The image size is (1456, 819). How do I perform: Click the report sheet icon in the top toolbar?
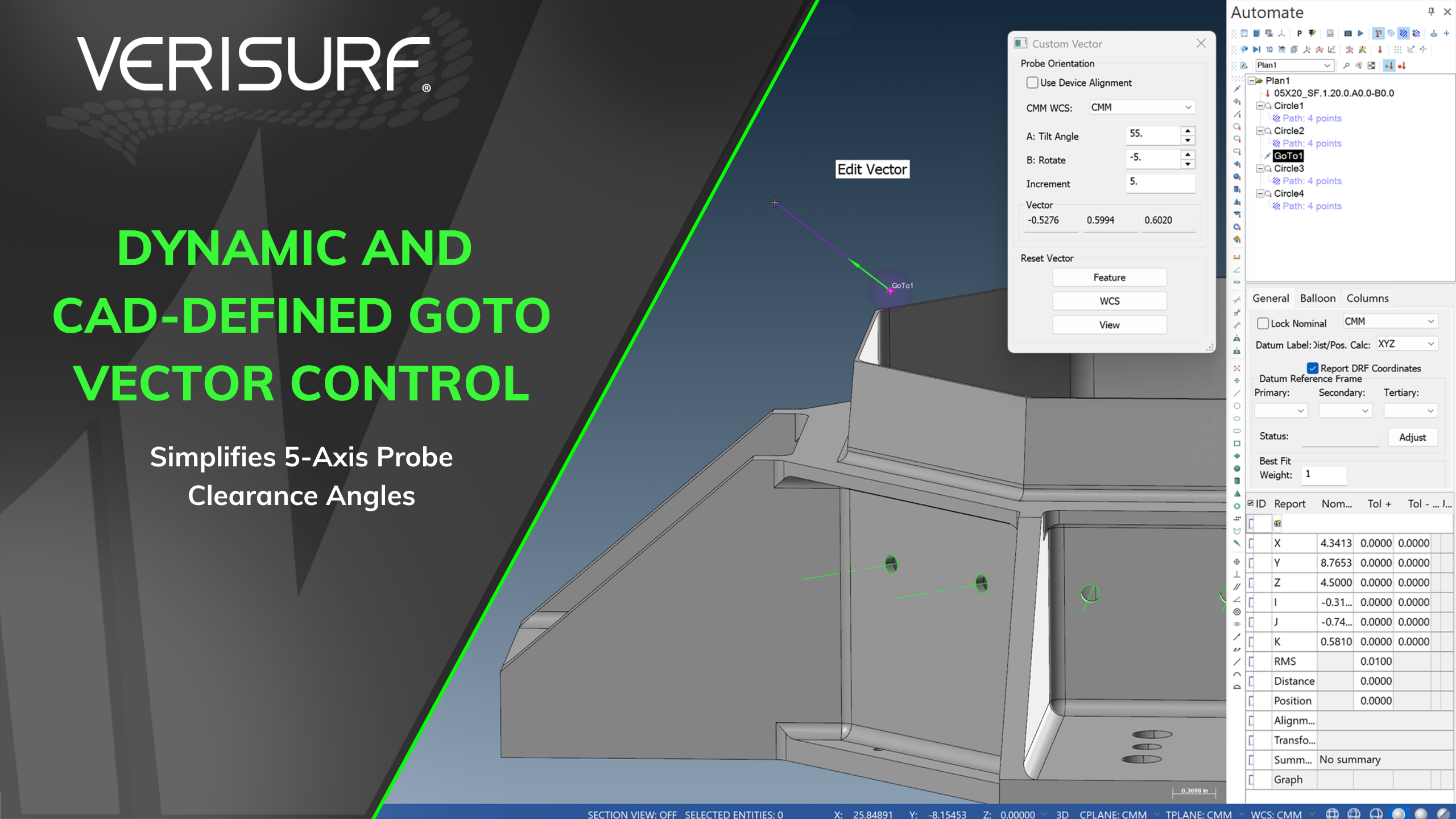1330,34
